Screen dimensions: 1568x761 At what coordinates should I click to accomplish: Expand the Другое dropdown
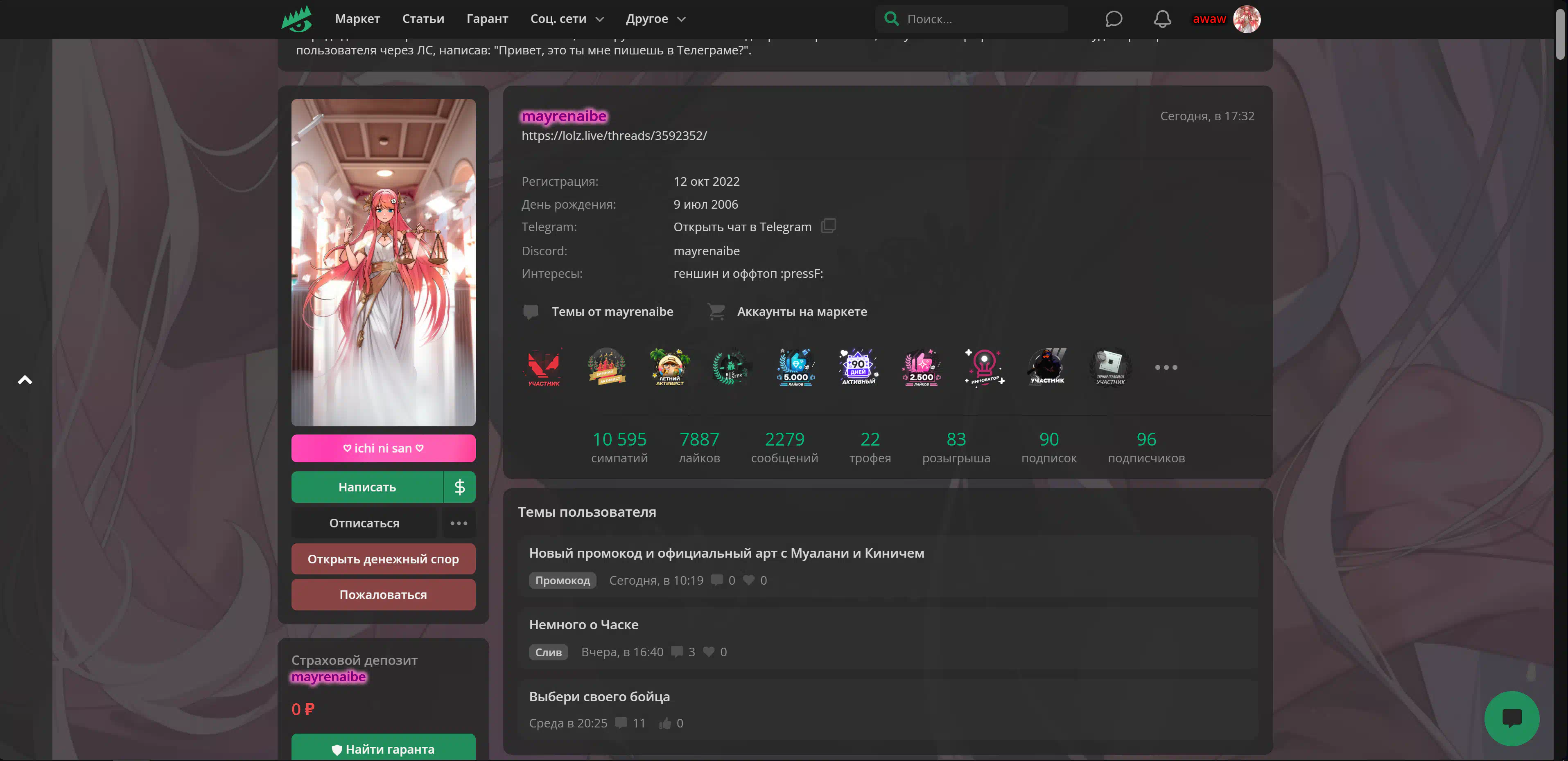[655, 19]
